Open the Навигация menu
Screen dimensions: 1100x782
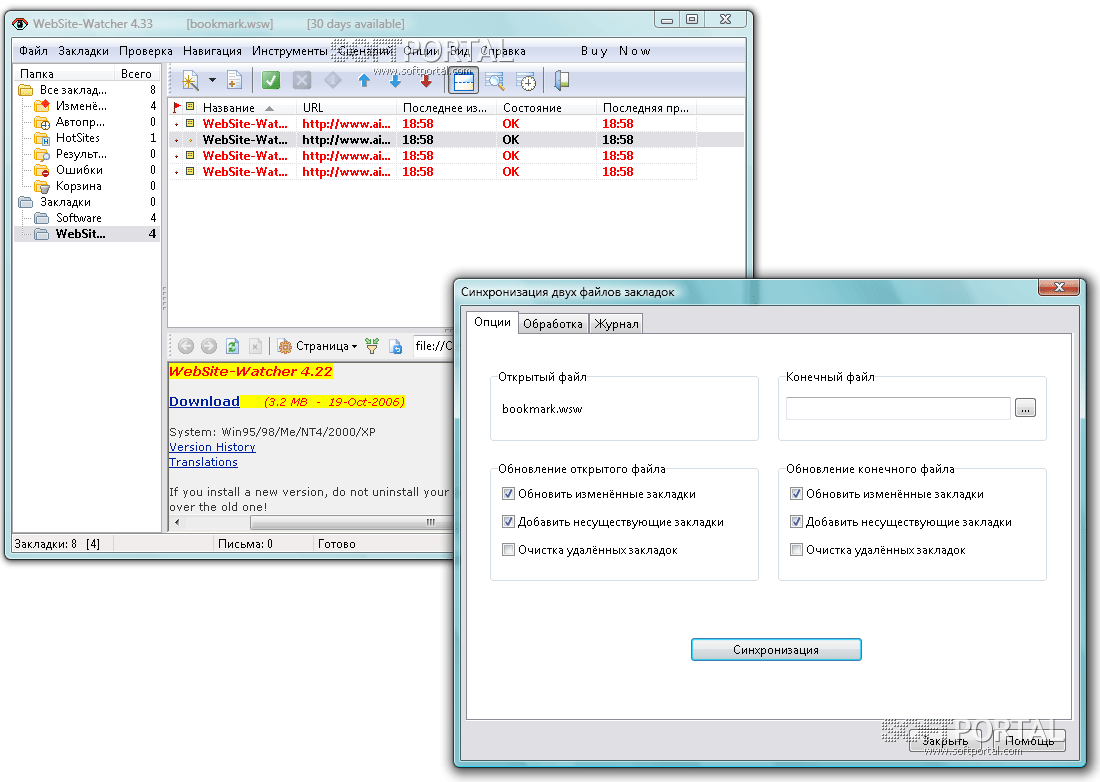213,51
